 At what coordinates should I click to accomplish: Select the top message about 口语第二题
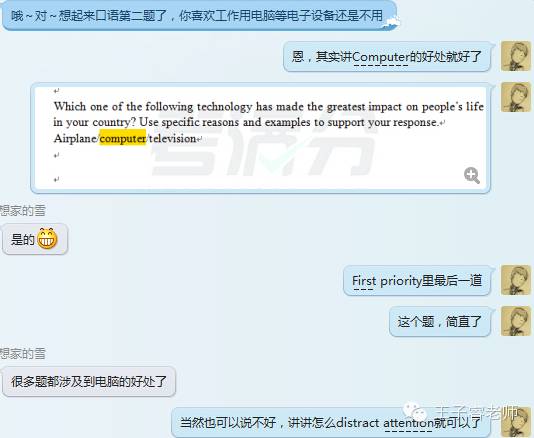click(199, 15)
